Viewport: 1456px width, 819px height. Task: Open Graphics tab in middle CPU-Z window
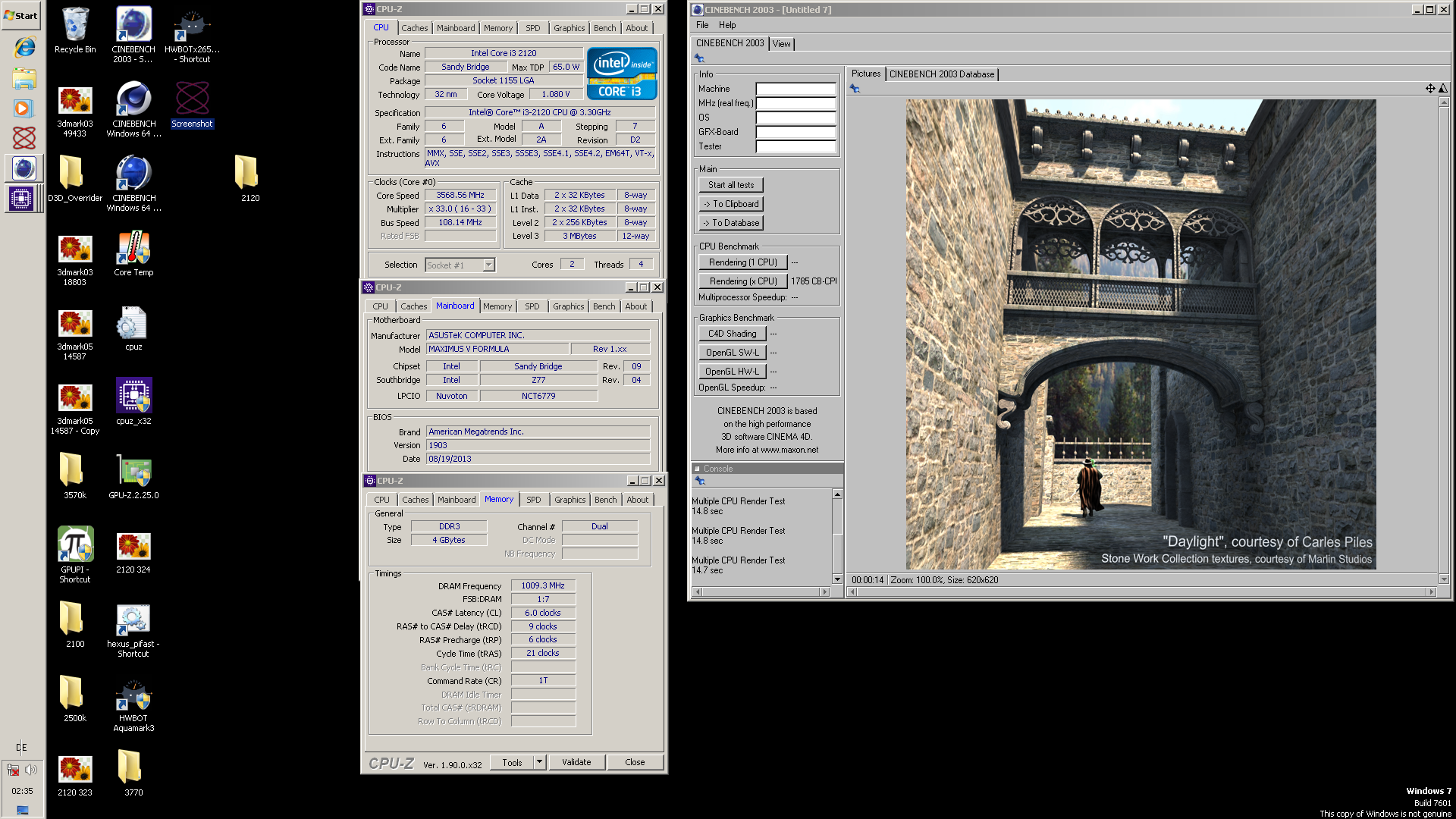(568, 306)
